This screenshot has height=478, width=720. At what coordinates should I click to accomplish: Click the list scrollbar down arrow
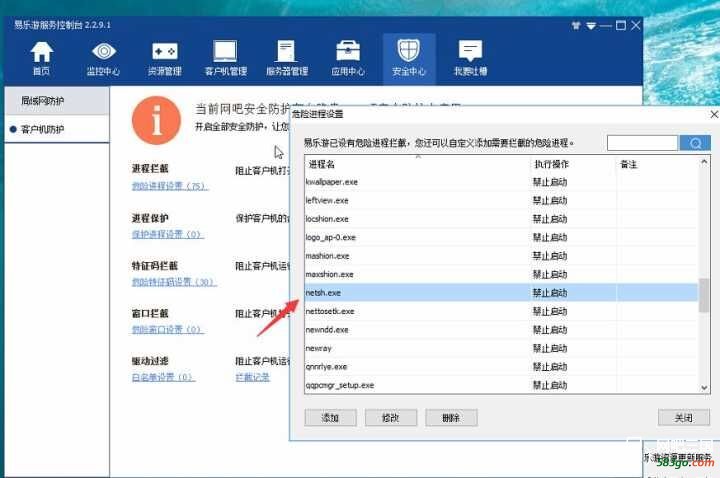(x=704, y=388)
